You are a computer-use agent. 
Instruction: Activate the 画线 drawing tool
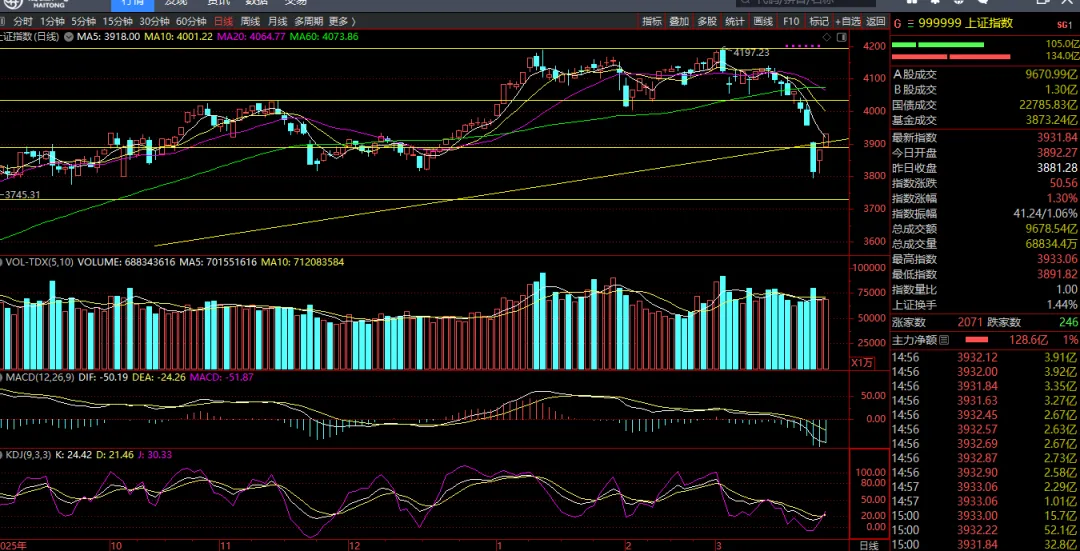[x=763, y=21]
